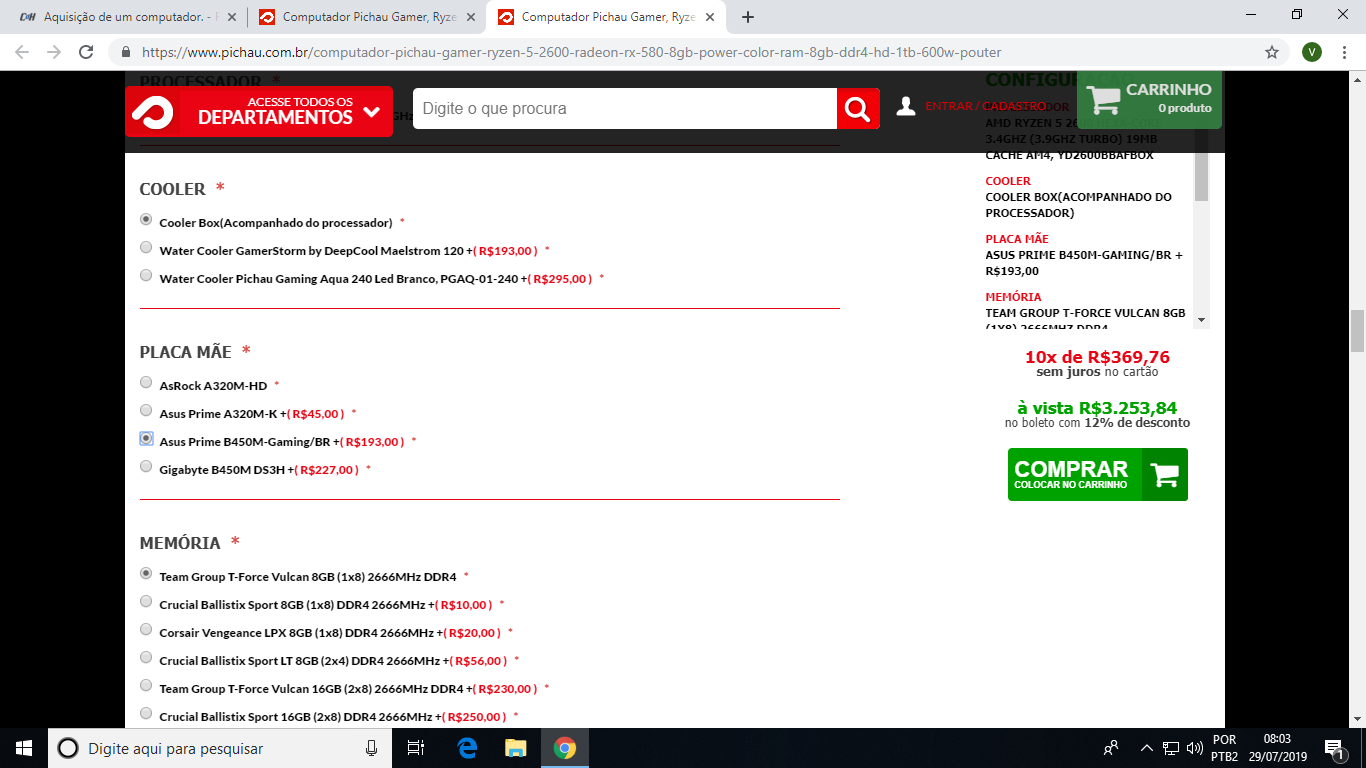Select Asus Prime A320M-K motherboard
This screenshot has height=768, width=1366.
[x=146, y=410]
